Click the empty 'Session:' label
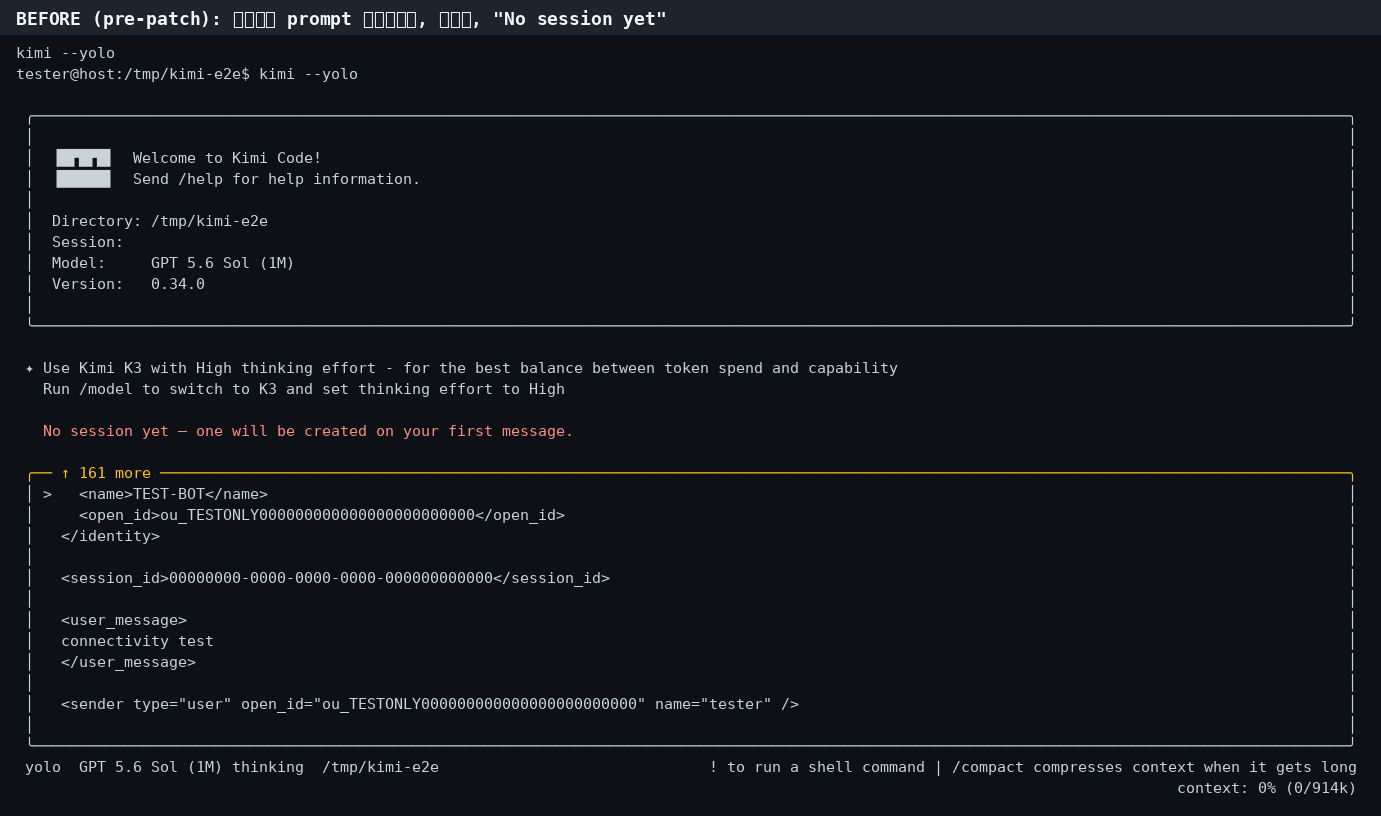This screenshot has height=816, width=1381. pyautogui.click(x=88, y=242)
